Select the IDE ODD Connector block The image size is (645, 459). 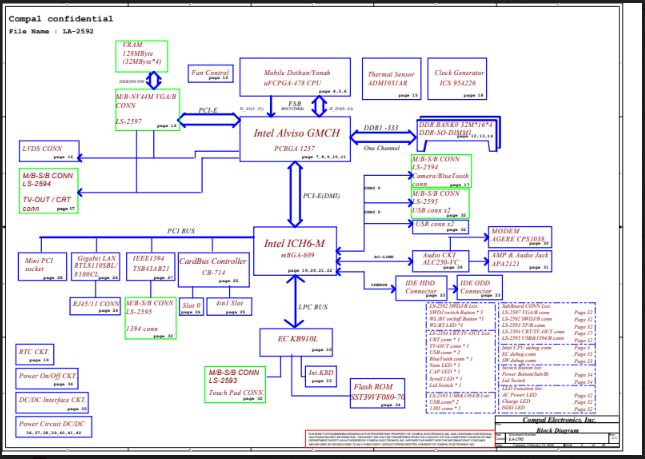[480, 287]
